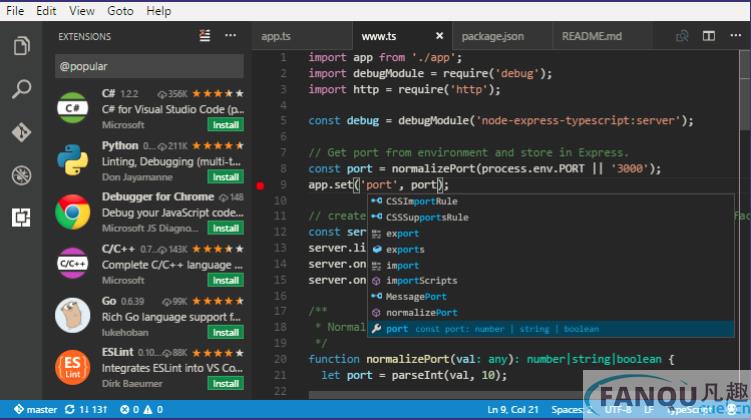Toggle the breakpoint on line 9

[x=260, y=186]
